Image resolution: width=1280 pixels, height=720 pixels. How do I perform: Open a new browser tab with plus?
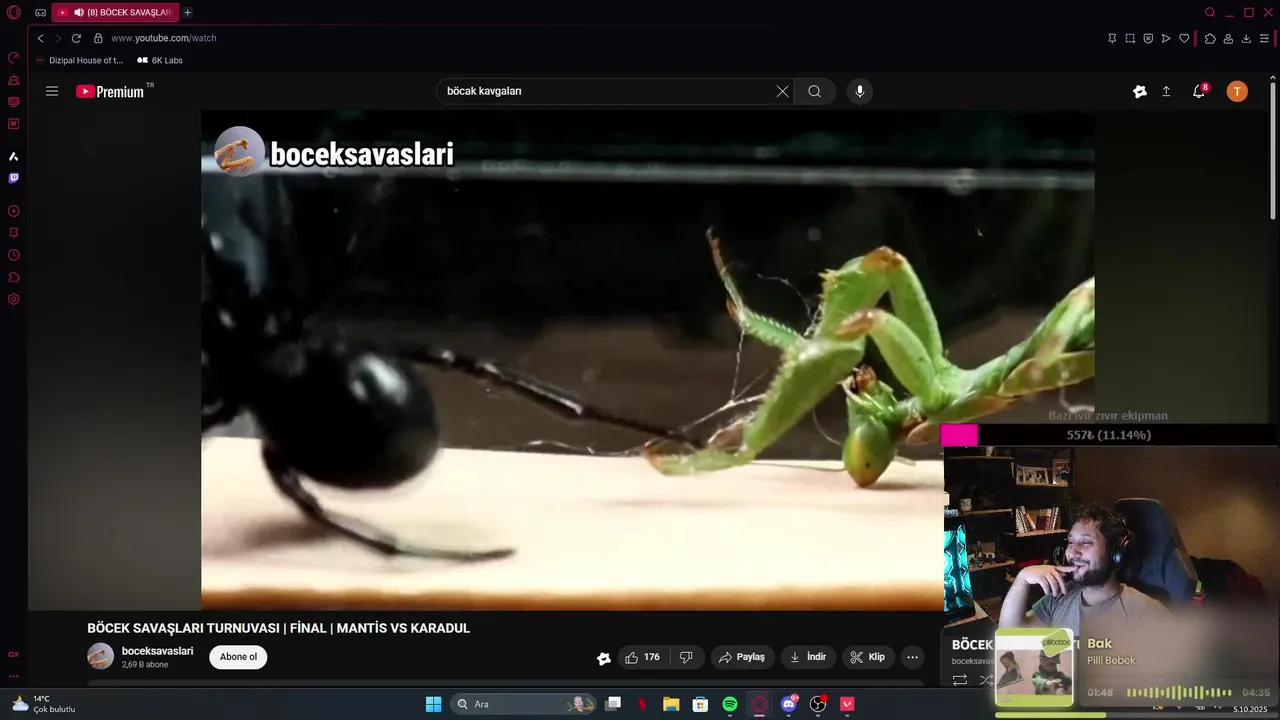pyautogui.click(x=187, y=12)
